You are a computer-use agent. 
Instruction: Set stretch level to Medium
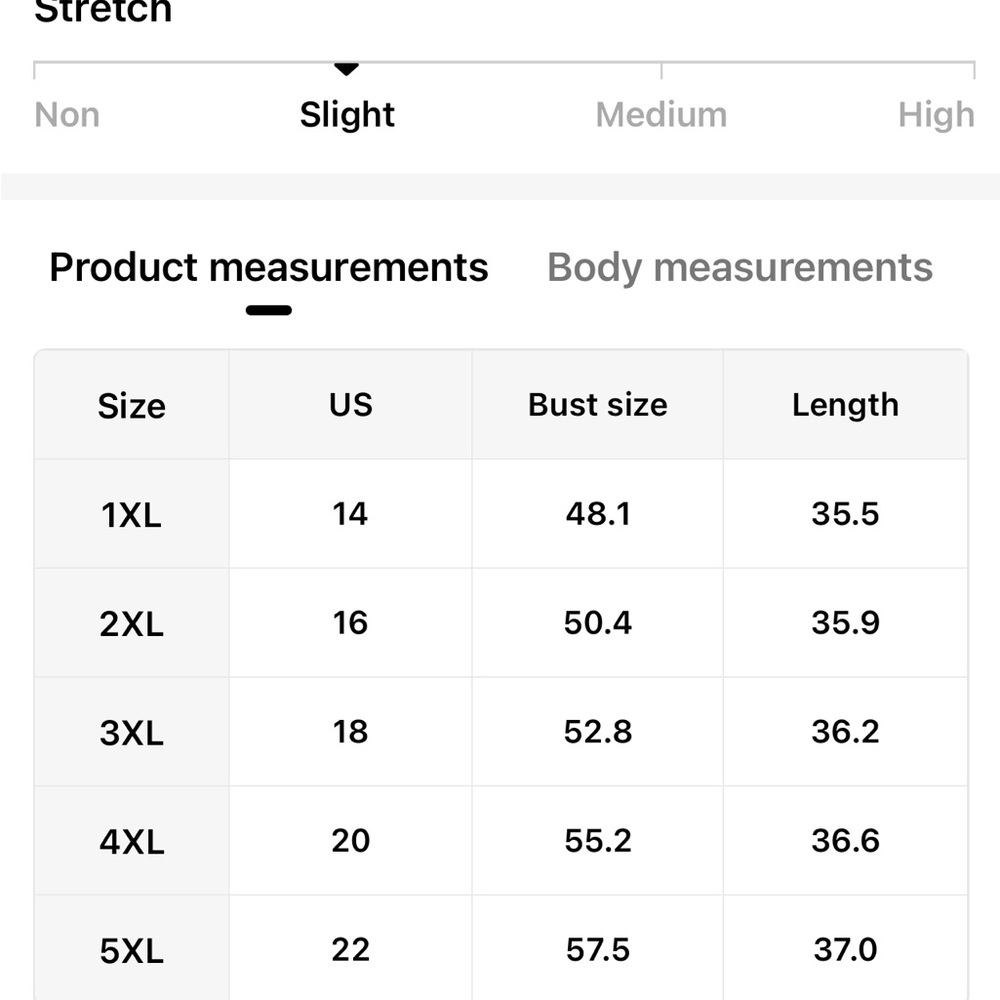660,114
